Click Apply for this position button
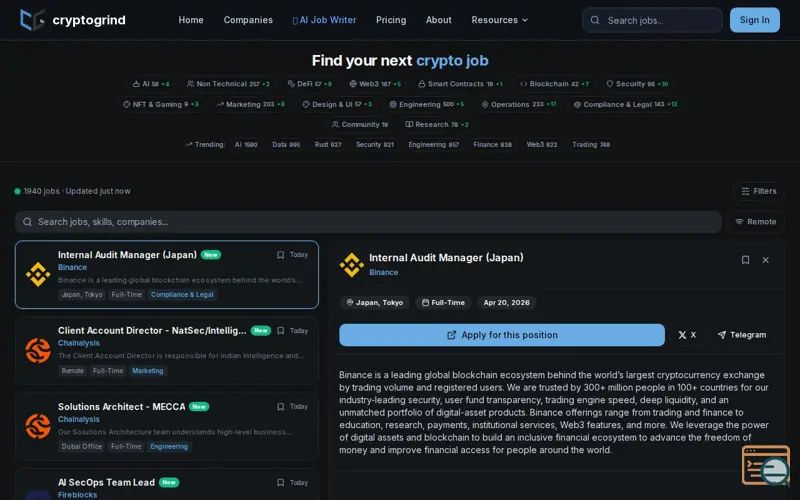This screenshot has height=500, width=800. (x=502, y=335)
